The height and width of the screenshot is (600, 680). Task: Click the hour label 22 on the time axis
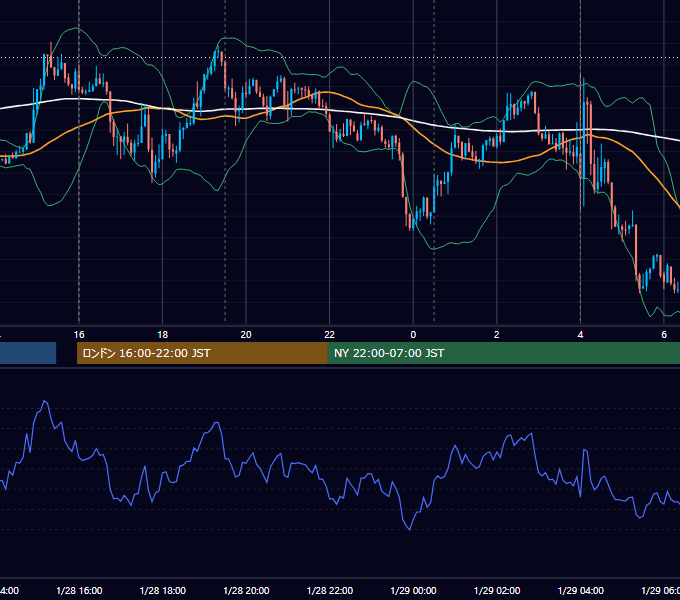[x=330, y=335]
